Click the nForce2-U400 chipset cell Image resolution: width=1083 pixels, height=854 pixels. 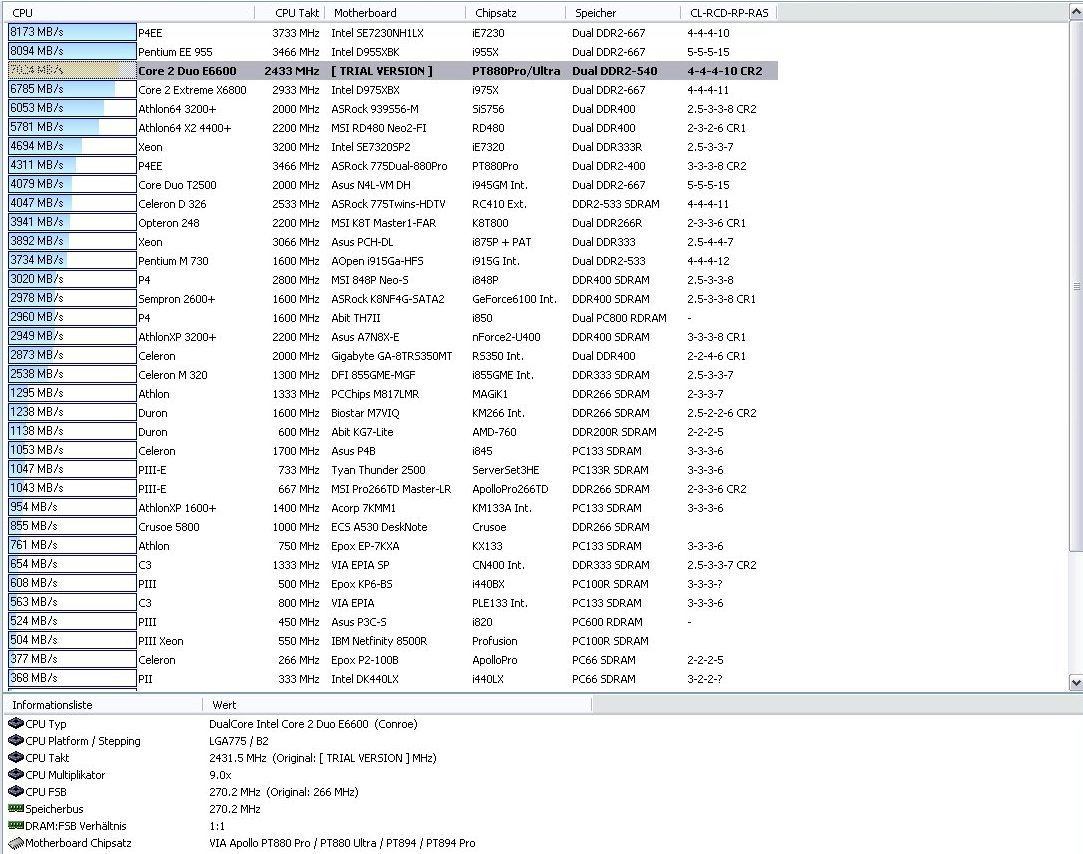(x=506, y=336)
